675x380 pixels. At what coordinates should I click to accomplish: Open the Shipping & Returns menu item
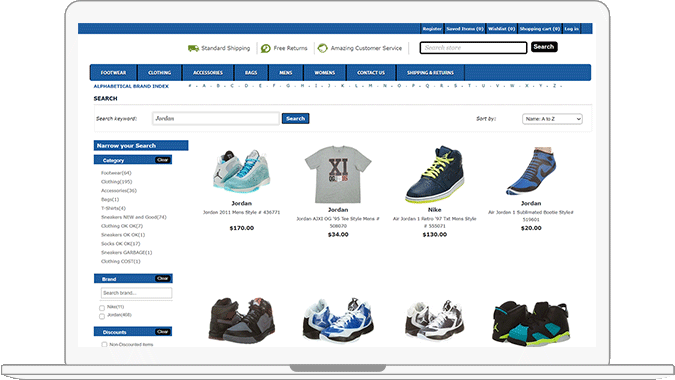click(x=430, y=73)
